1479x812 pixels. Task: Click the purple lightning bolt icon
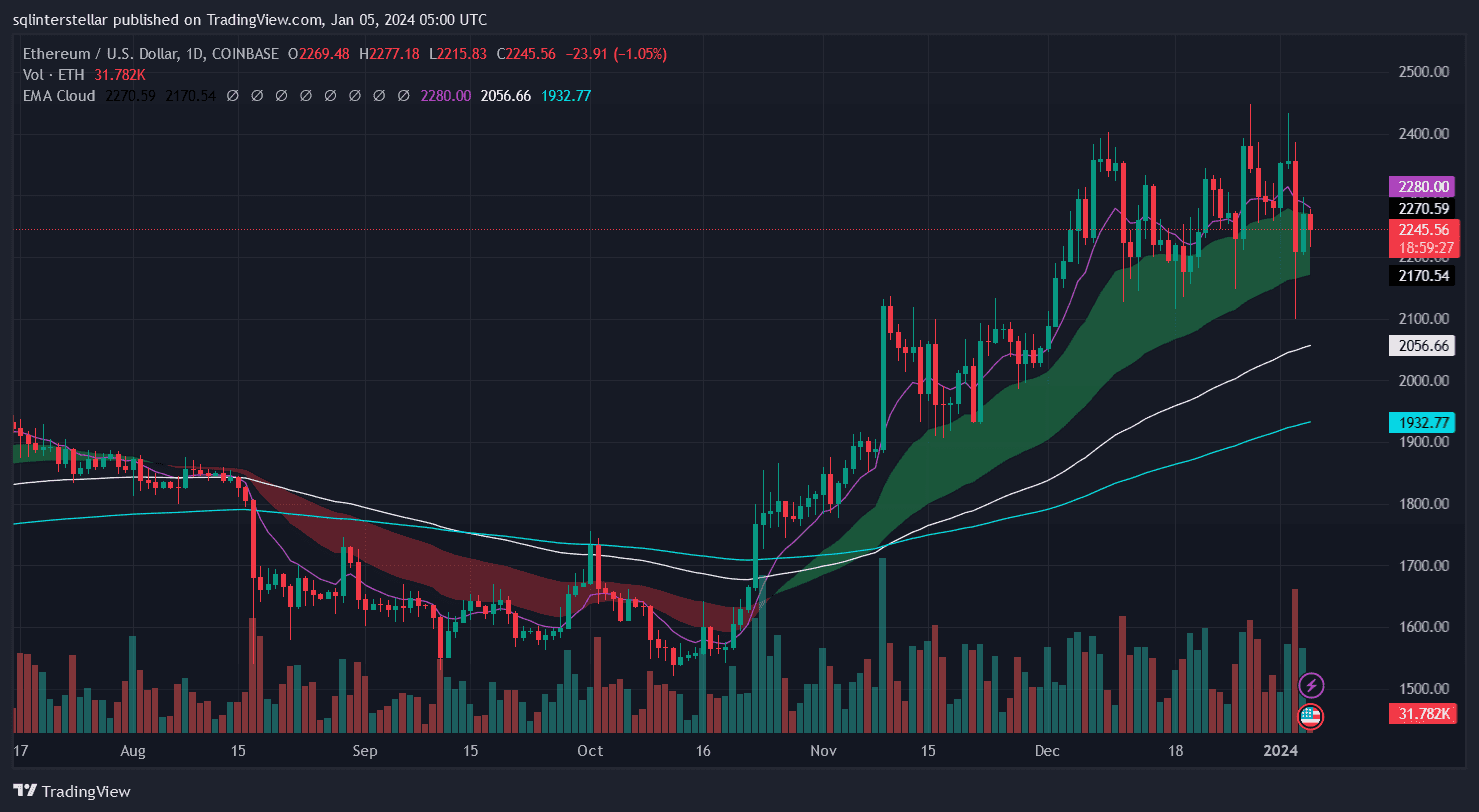point(1311,685)
